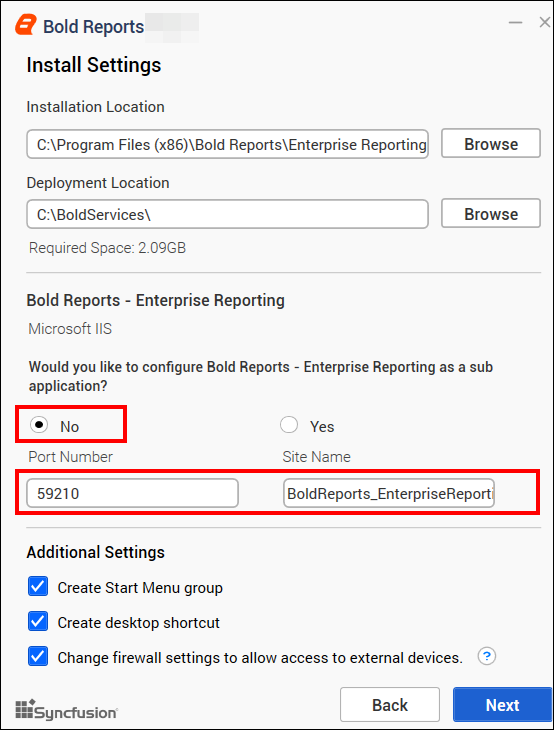554x730 pixels.
Task: Browse for Deployment Location folder
Action: 491,214
